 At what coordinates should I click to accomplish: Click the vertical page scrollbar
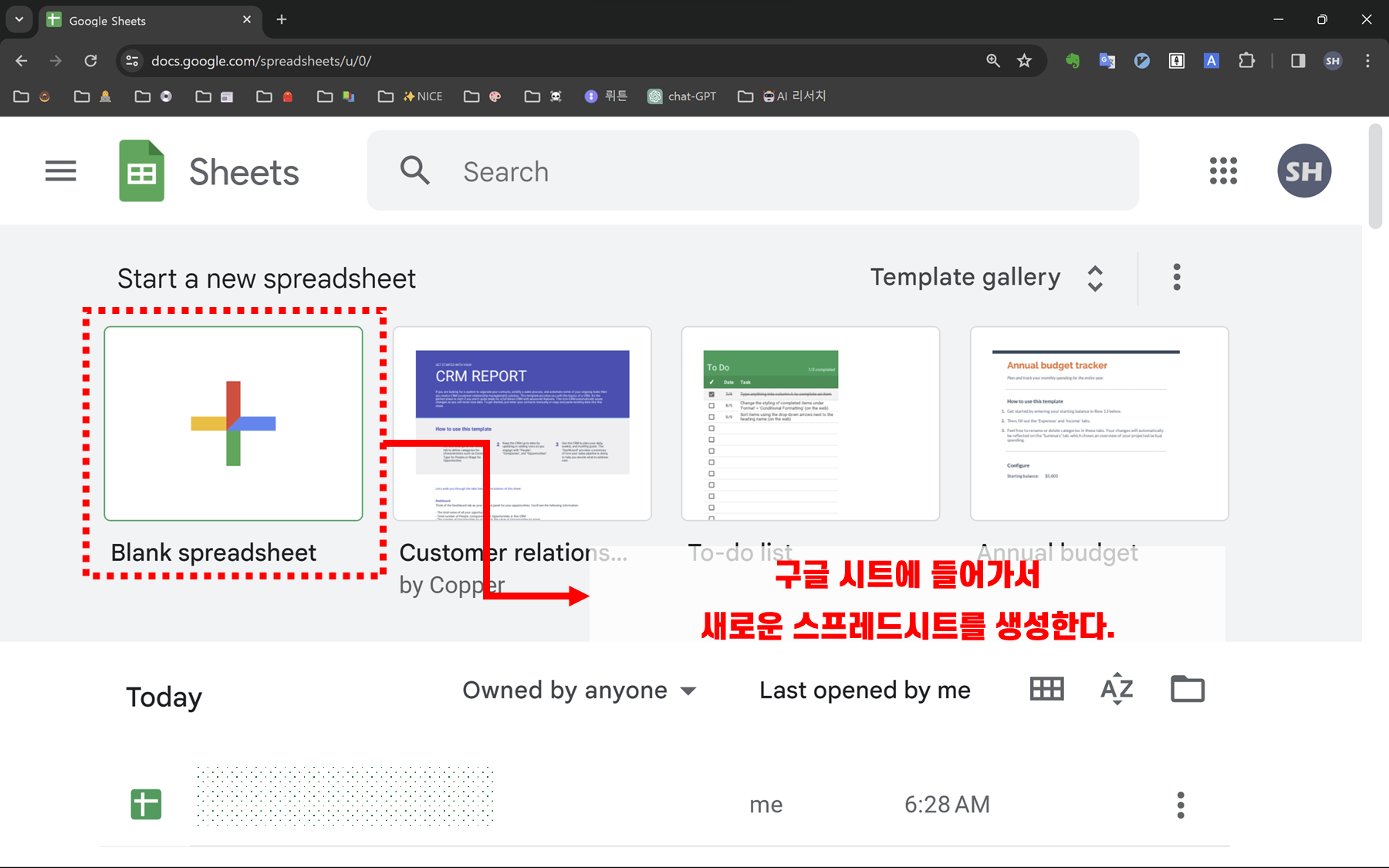(1375, 177)
